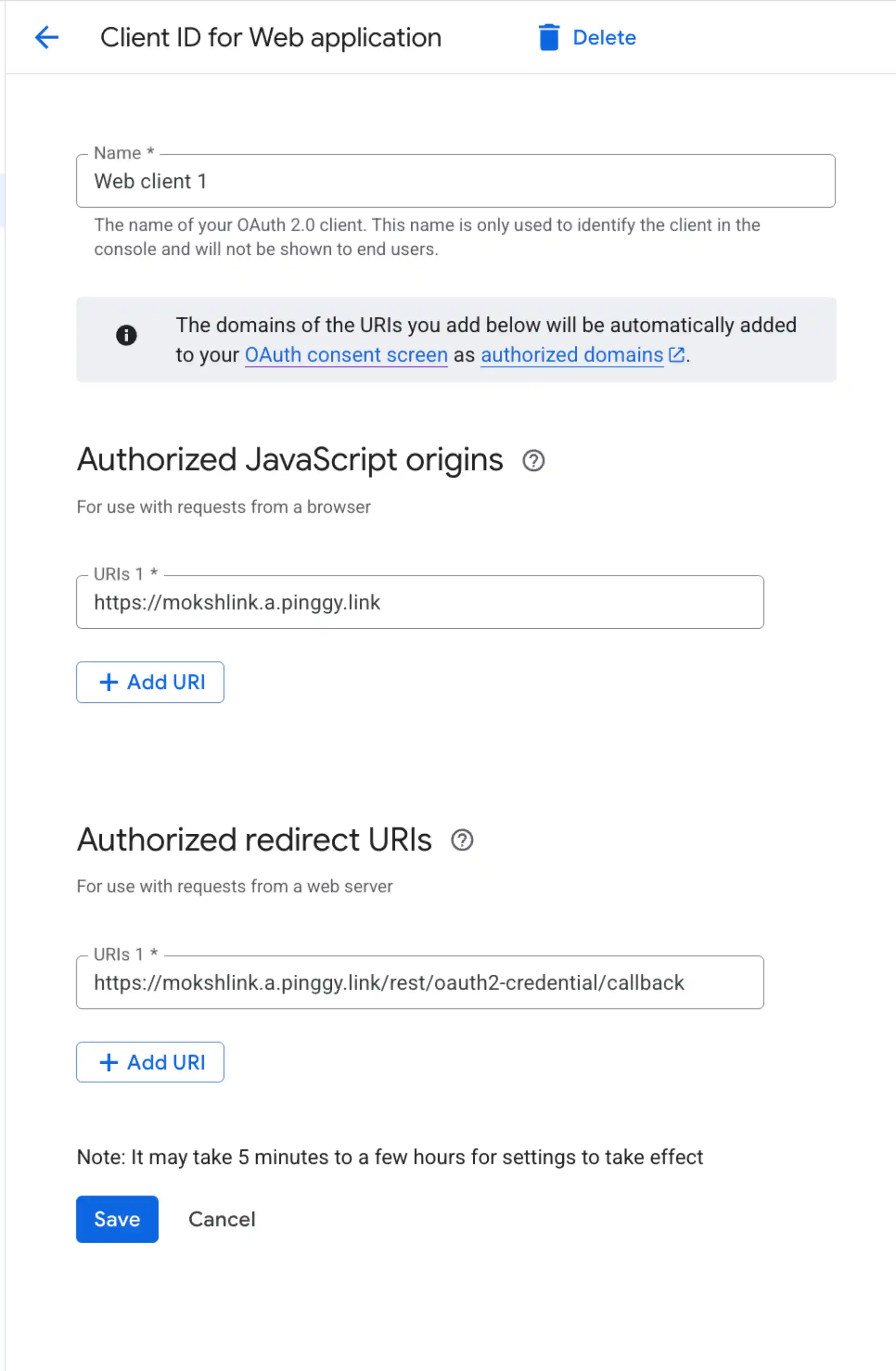Add another JavaScript origin URI
Viewport: 896px width, 1371px height.
click(x=150, y=682)
